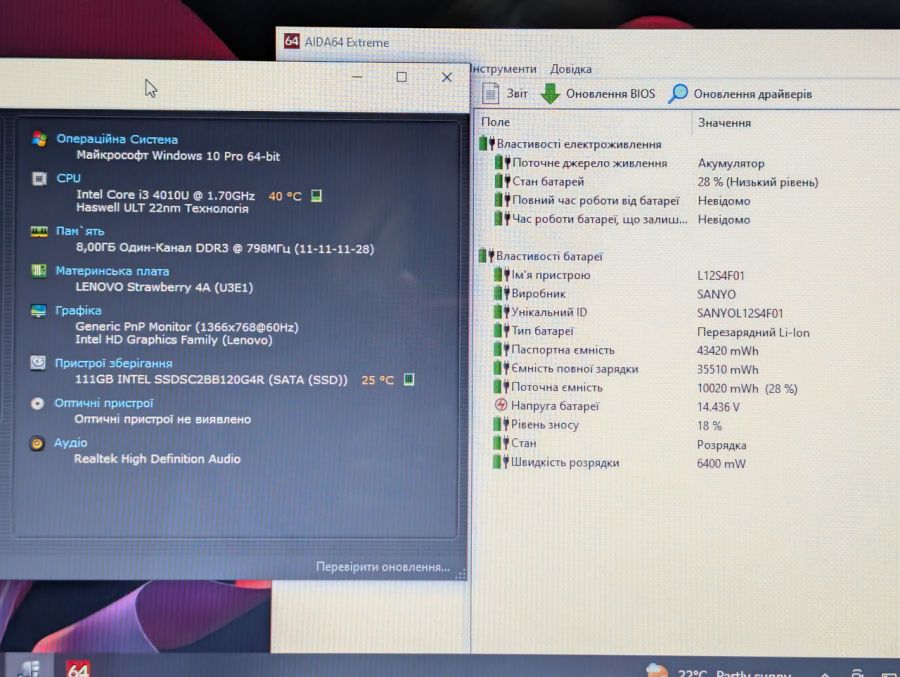Viewport: 900px width, 677px height.
Task: Click the value SANYOL12S4F01
Action: [x=739, y=313]
